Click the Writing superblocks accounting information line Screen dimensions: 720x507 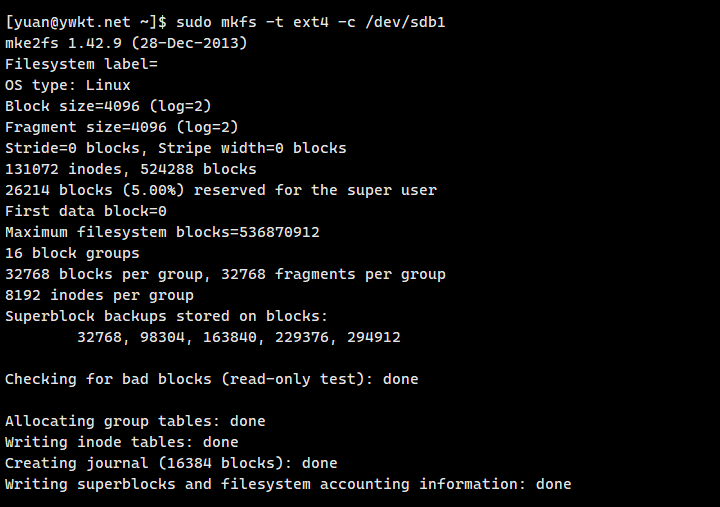pos(288,484)
